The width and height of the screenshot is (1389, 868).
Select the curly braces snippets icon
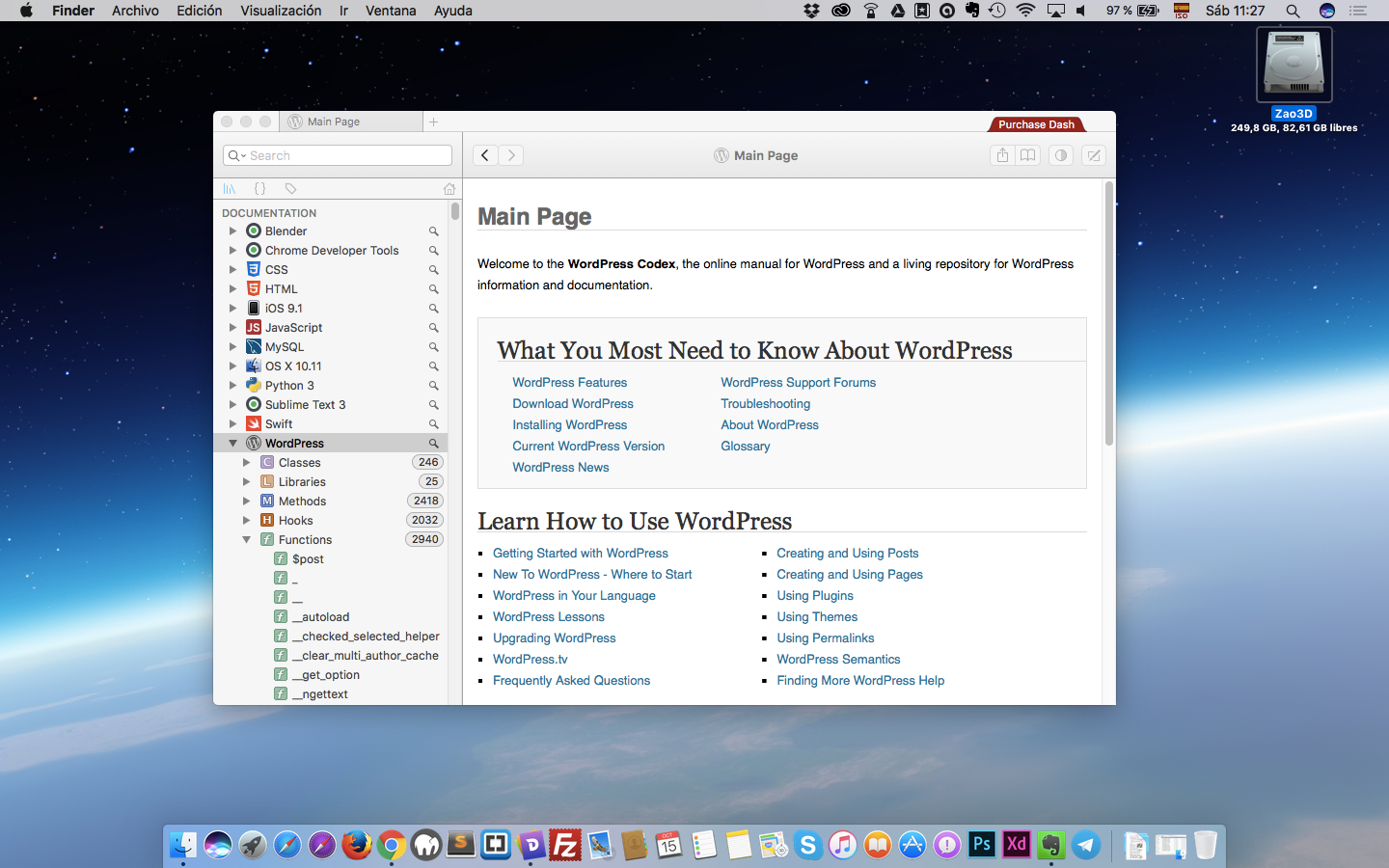[x=259, y=189]
